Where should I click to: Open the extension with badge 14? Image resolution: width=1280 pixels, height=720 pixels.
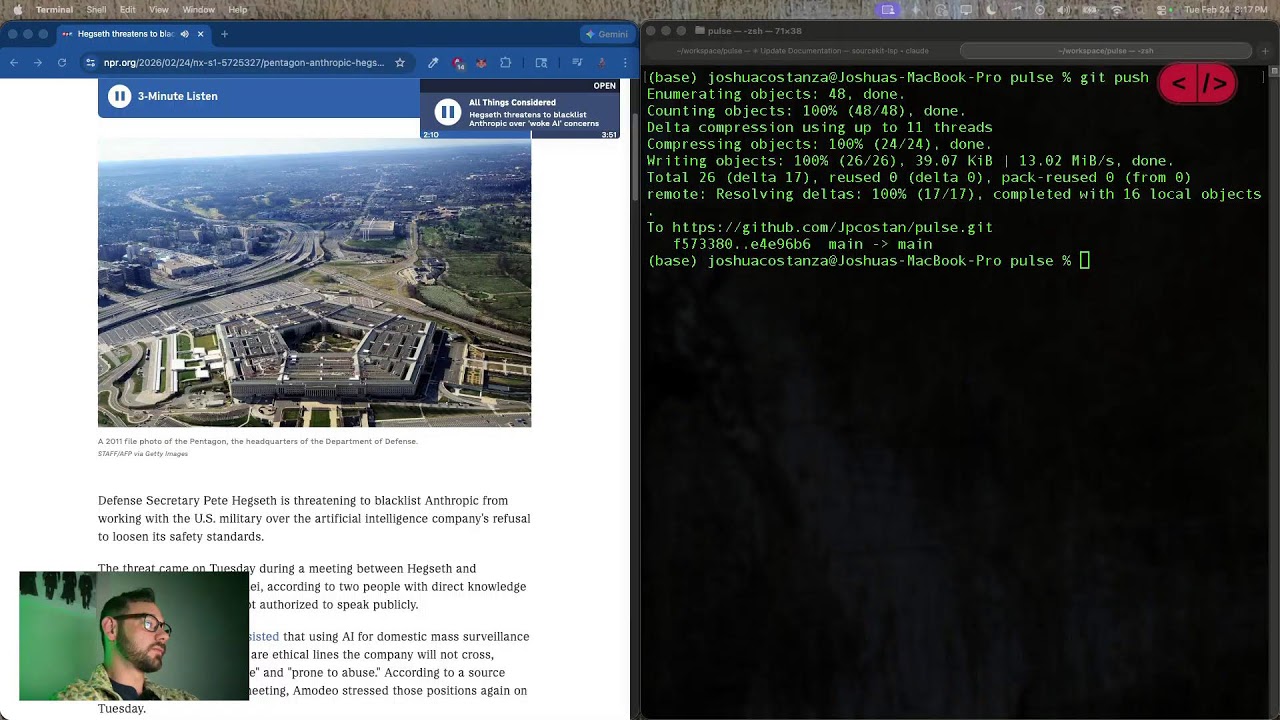458,63
